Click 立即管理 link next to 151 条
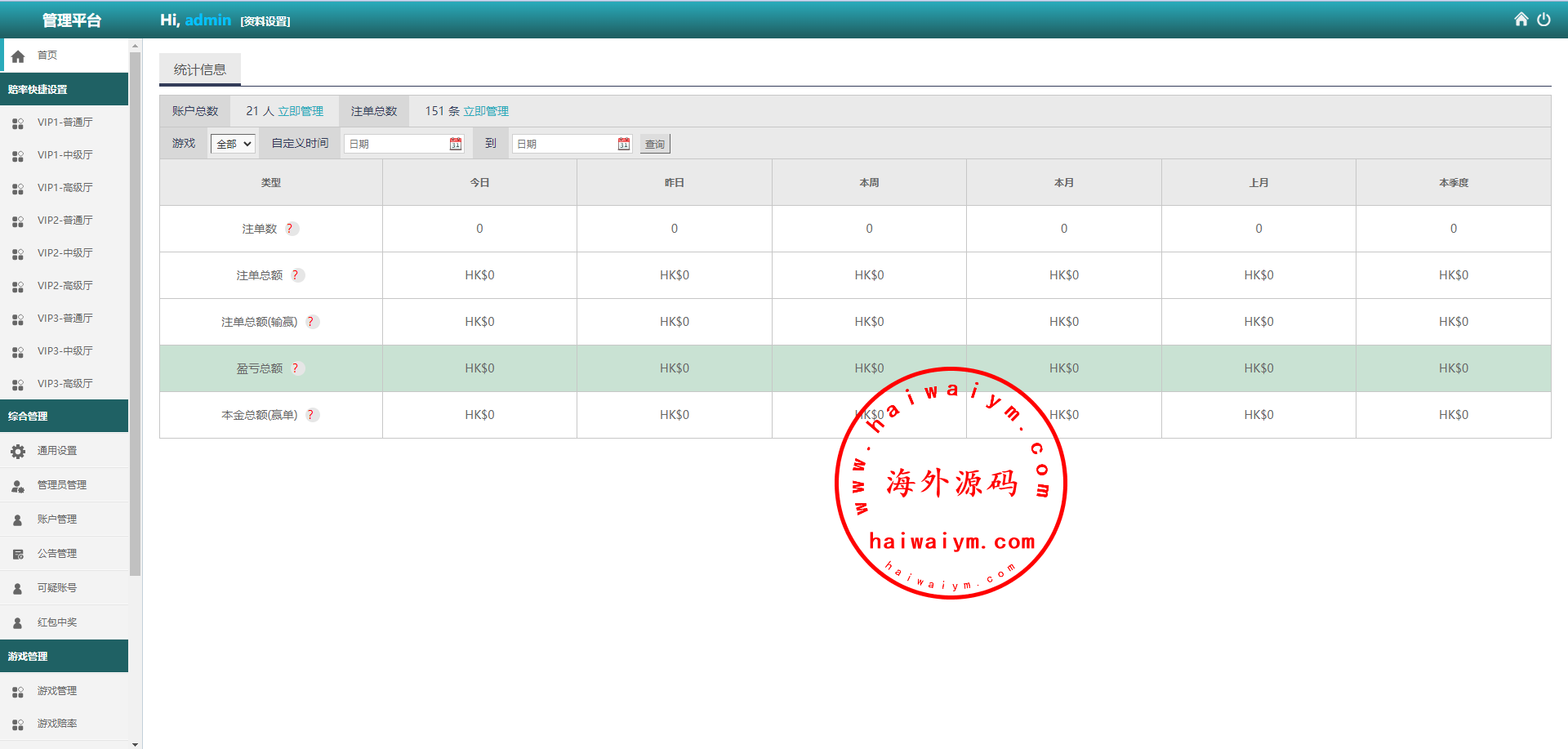1568x749 pixels. (x=486, y=111)
